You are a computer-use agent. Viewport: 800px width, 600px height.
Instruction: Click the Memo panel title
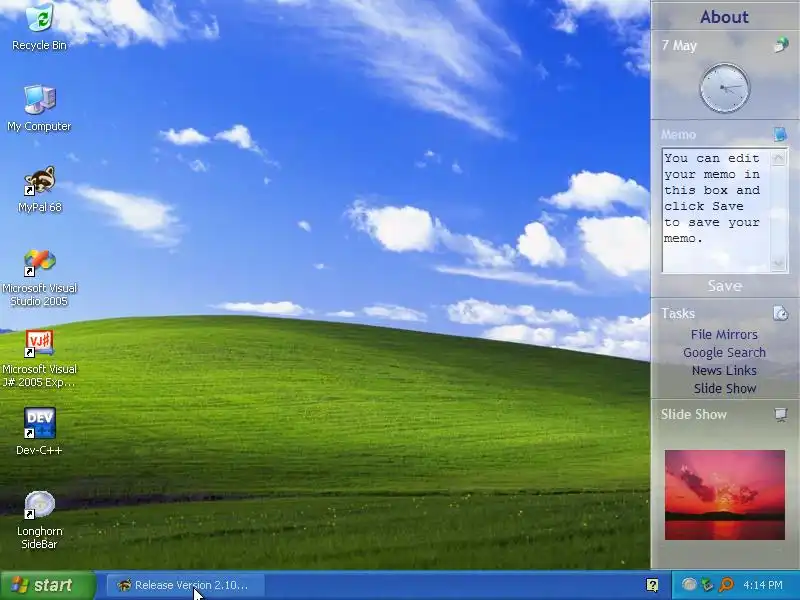click(678, 135)
